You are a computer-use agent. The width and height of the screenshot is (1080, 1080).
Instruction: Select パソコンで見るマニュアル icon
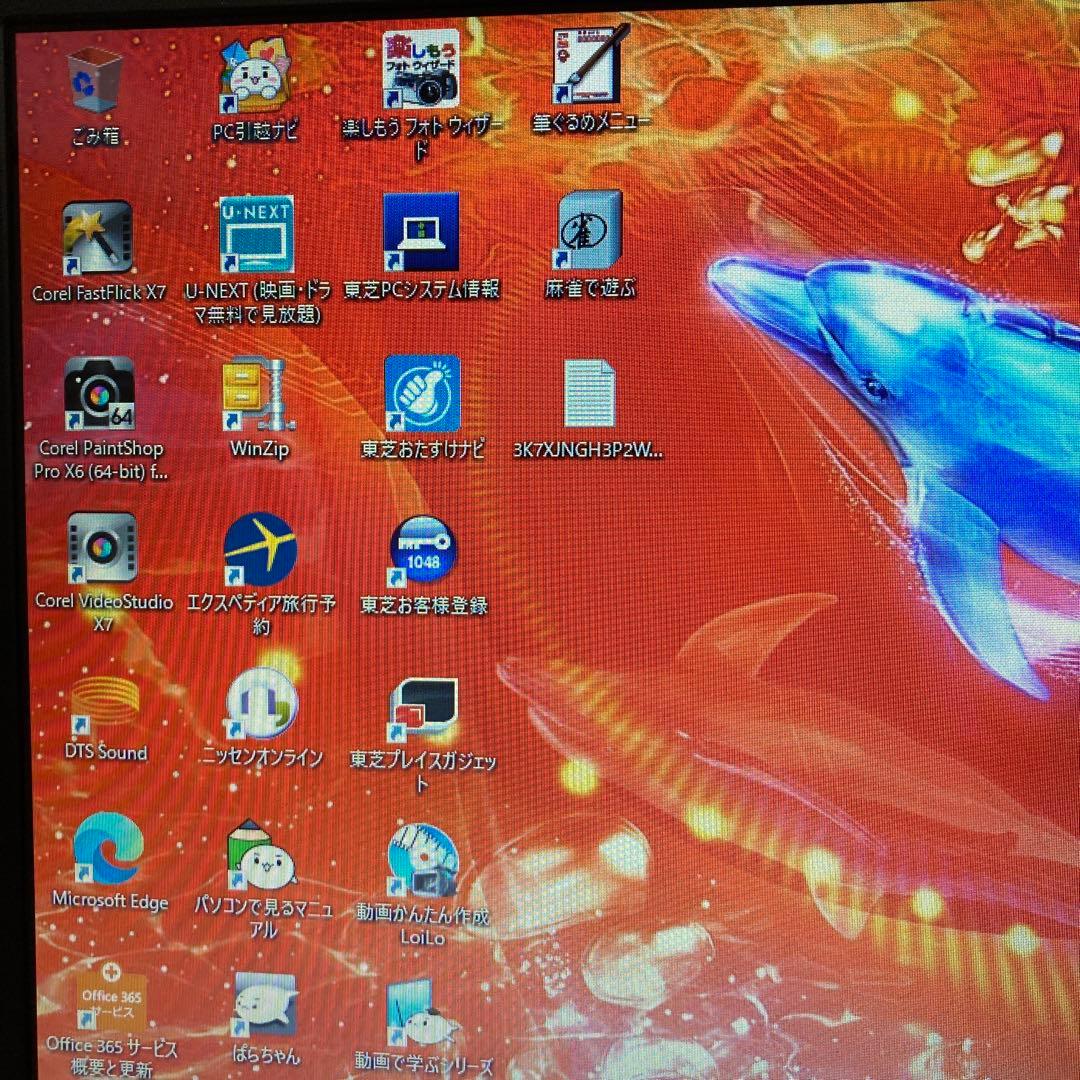coord(262,854)
